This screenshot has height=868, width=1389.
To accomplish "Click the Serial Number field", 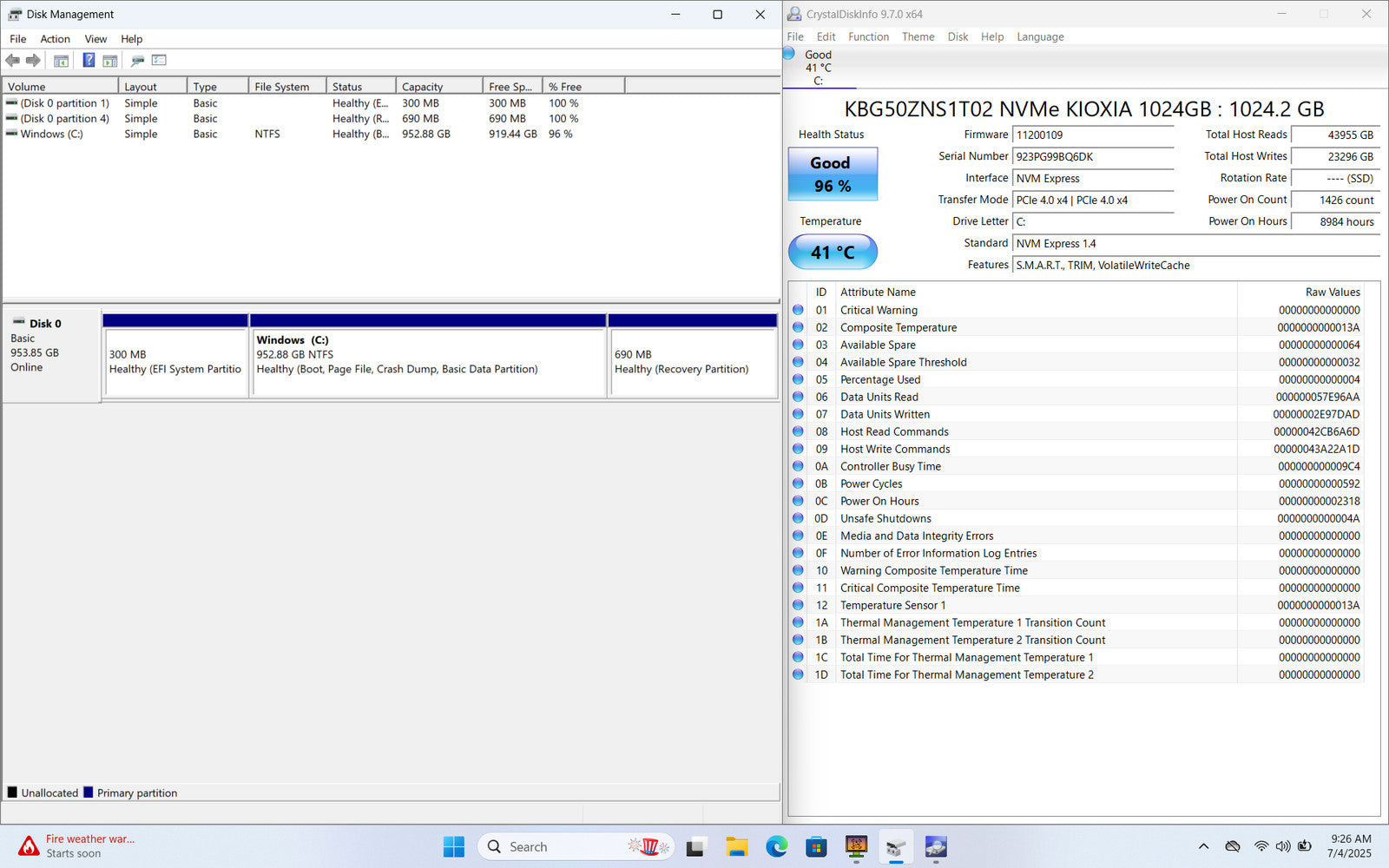I will (x=1092, y=157).
